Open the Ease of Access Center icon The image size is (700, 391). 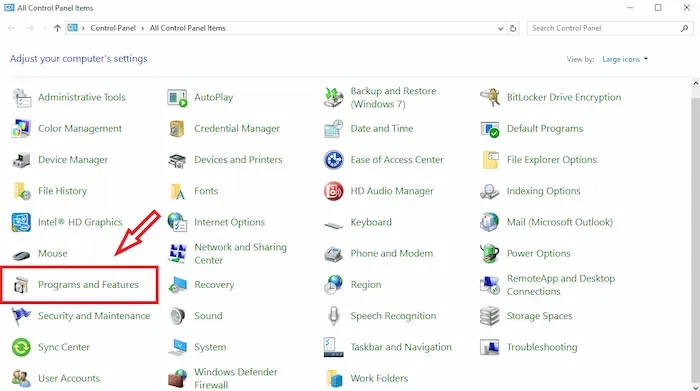333,160
